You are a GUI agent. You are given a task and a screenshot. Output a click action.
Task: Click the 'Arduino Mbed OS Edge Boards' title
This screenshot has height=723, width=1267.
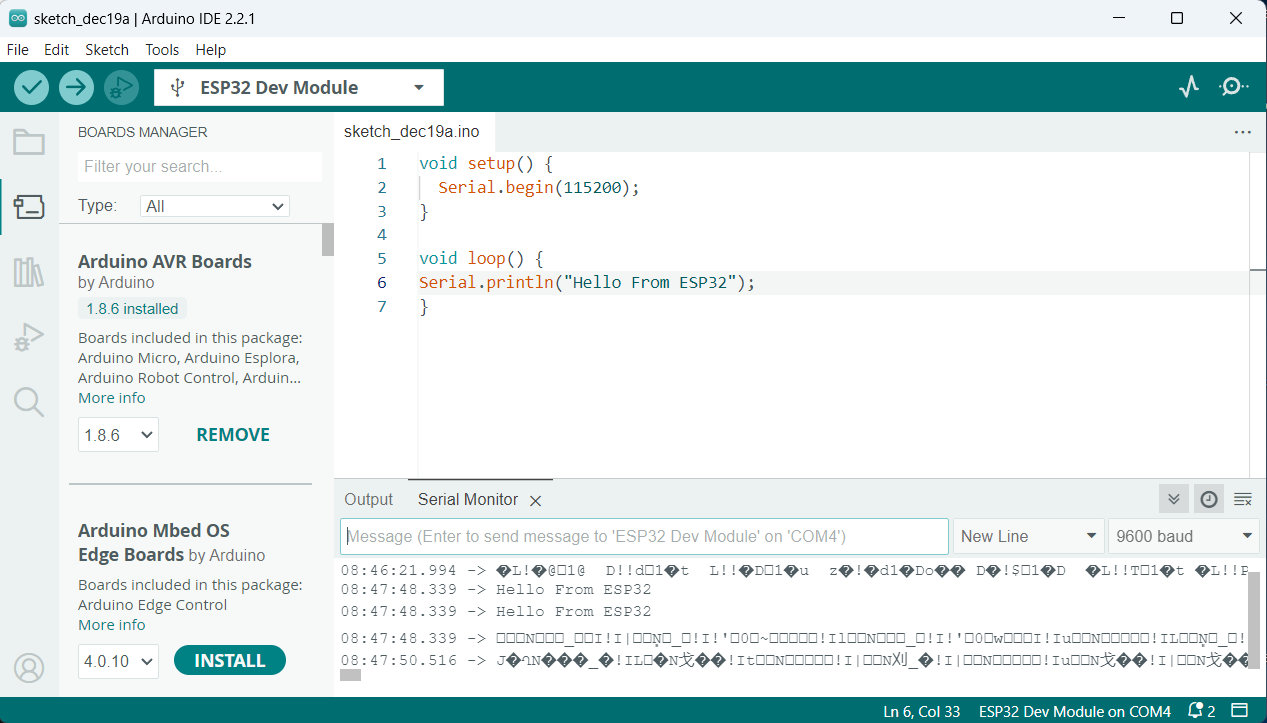pyautogui.click(x=154, y=542)
